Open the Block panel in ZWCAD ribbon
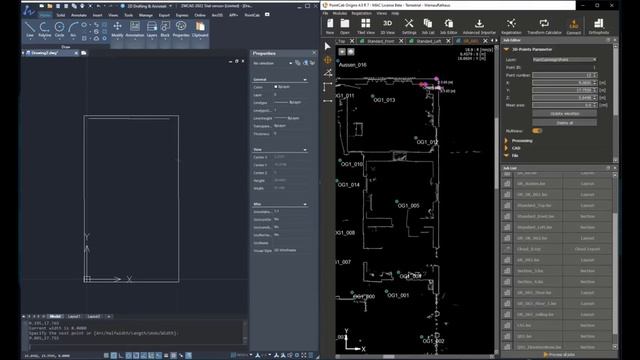This screenshot has height=360, width=640. [165, 30]
